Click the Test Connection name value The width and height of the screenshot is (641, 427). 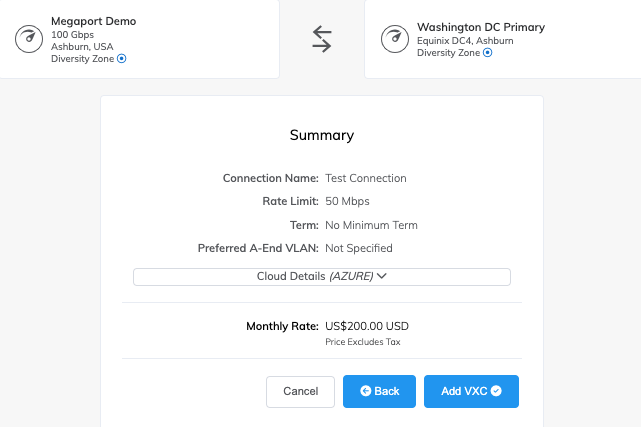pyautogui.click(x=366, y=178)
